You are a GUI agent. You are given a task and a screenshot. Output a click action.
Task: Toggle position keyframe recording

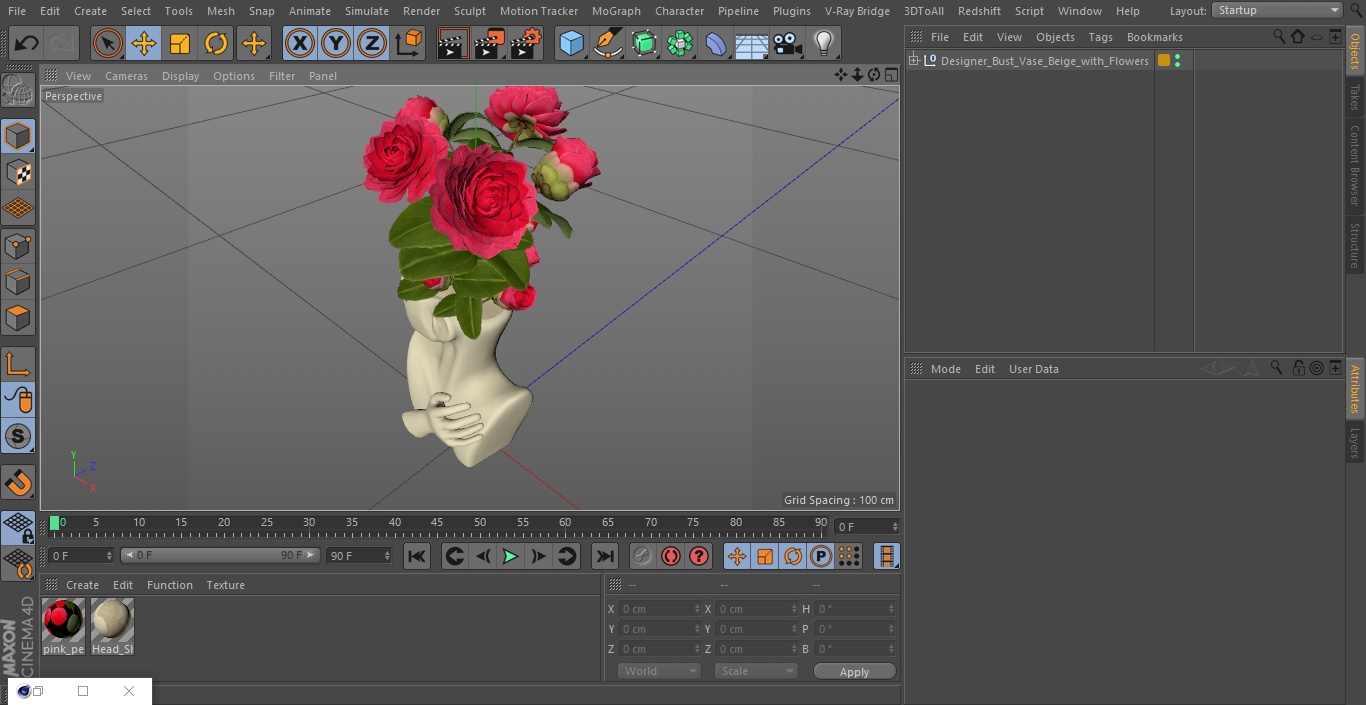tap(737, 556)
